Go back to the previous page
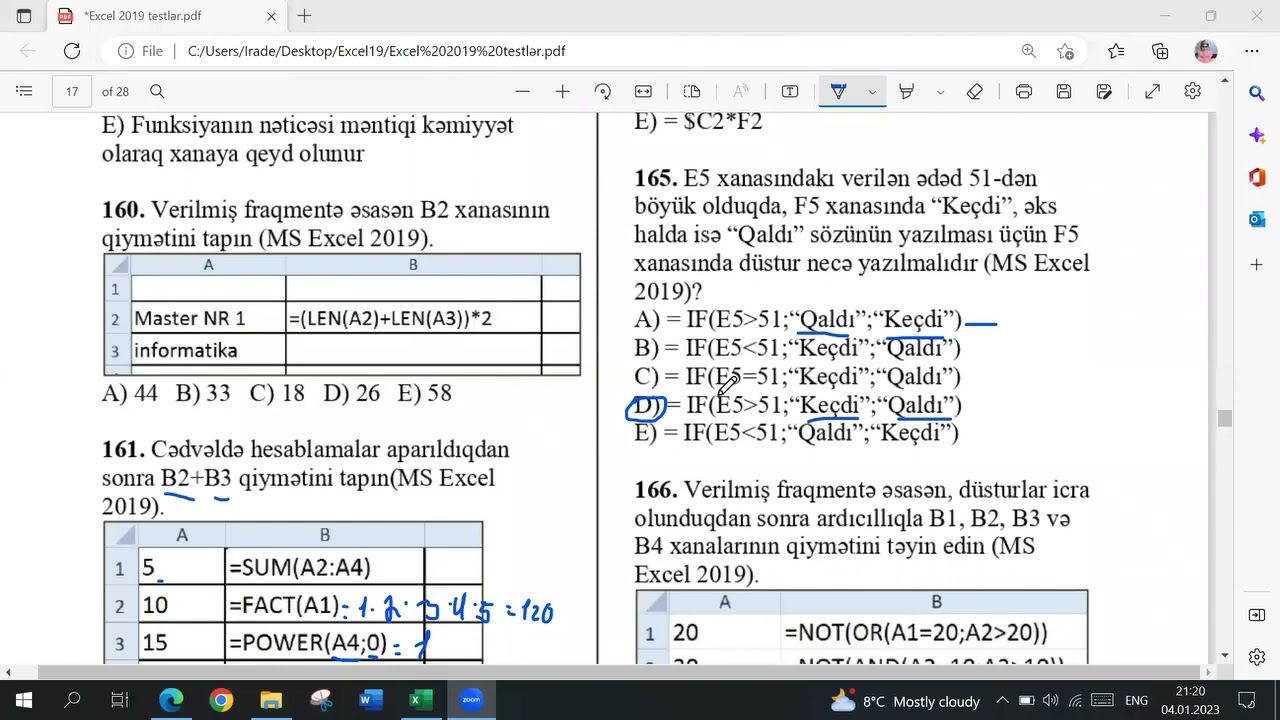The image size is (1280, 720). point(28,51)
